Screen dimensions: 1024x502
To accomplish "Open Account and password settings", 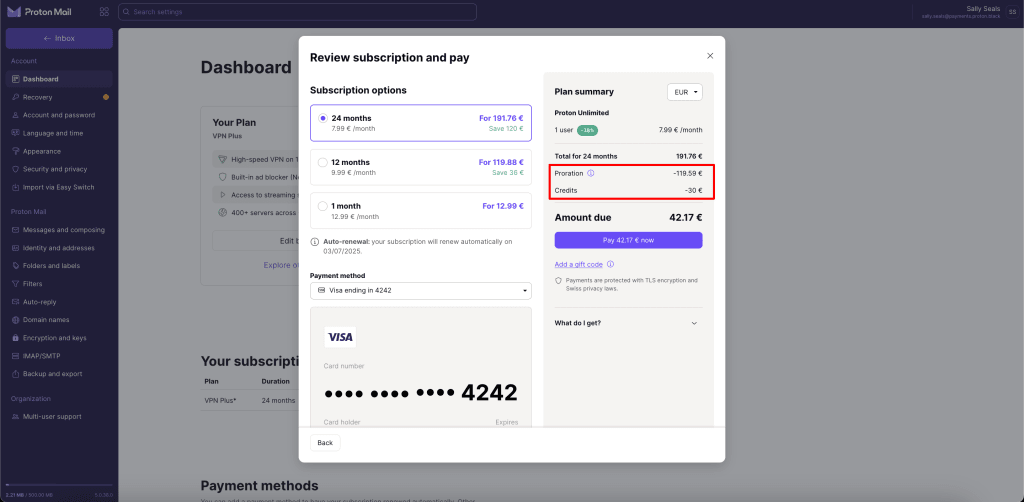I will (59, 115).
